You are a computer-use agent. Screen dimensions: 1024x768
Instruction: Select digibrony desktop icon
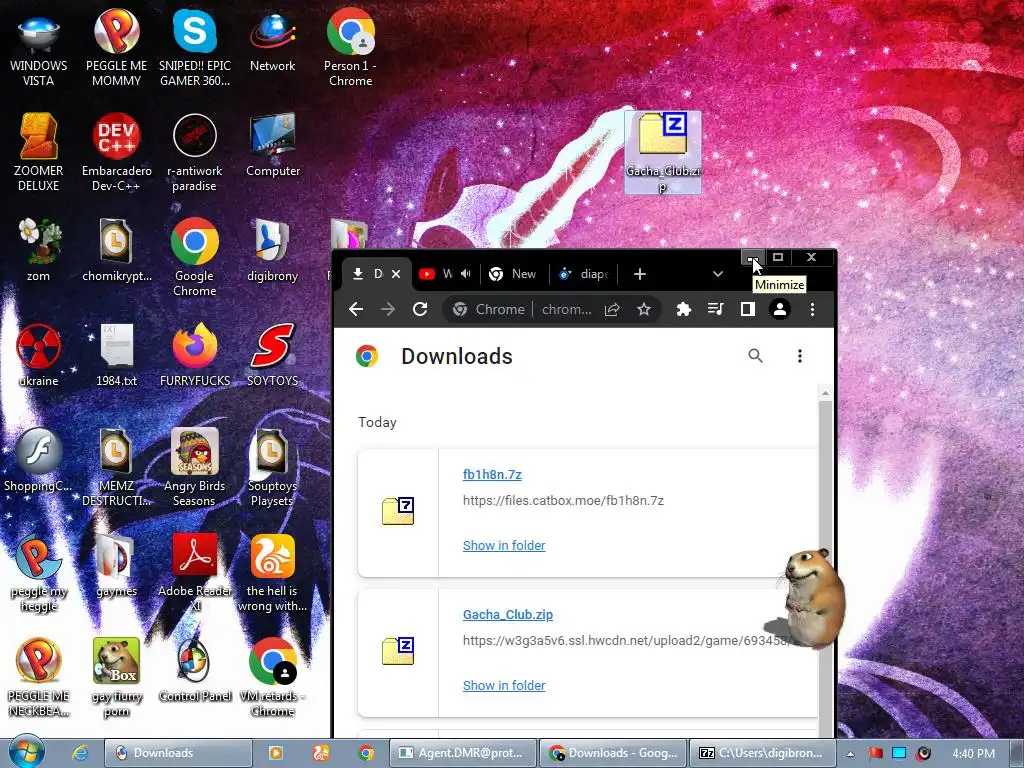[272, 250]
